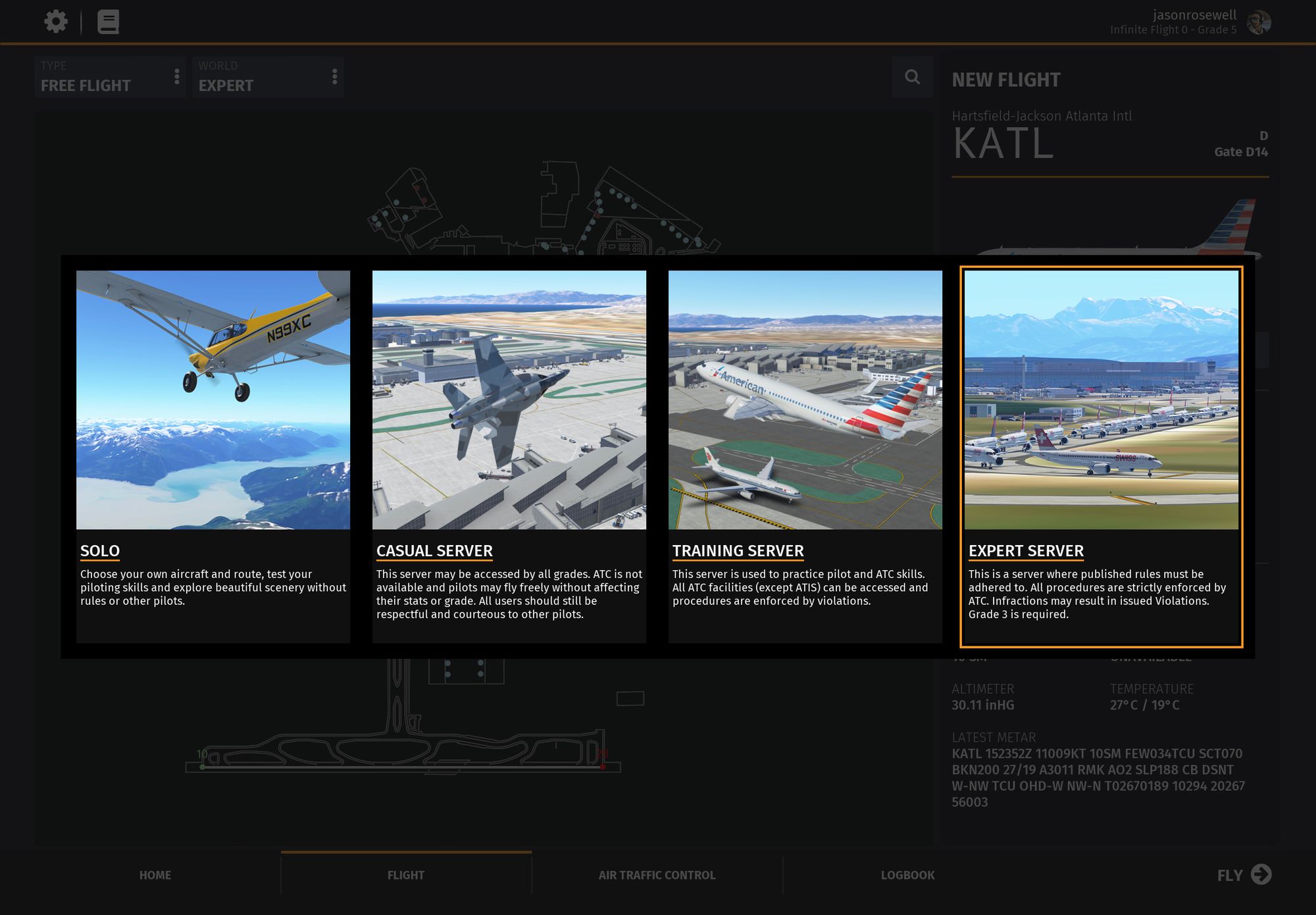Click FLIGHT tab at bottom navigation
Image resolution: width=1316 pixels, height=915 pixels.
pyautogui.click(x=406, y=874)
